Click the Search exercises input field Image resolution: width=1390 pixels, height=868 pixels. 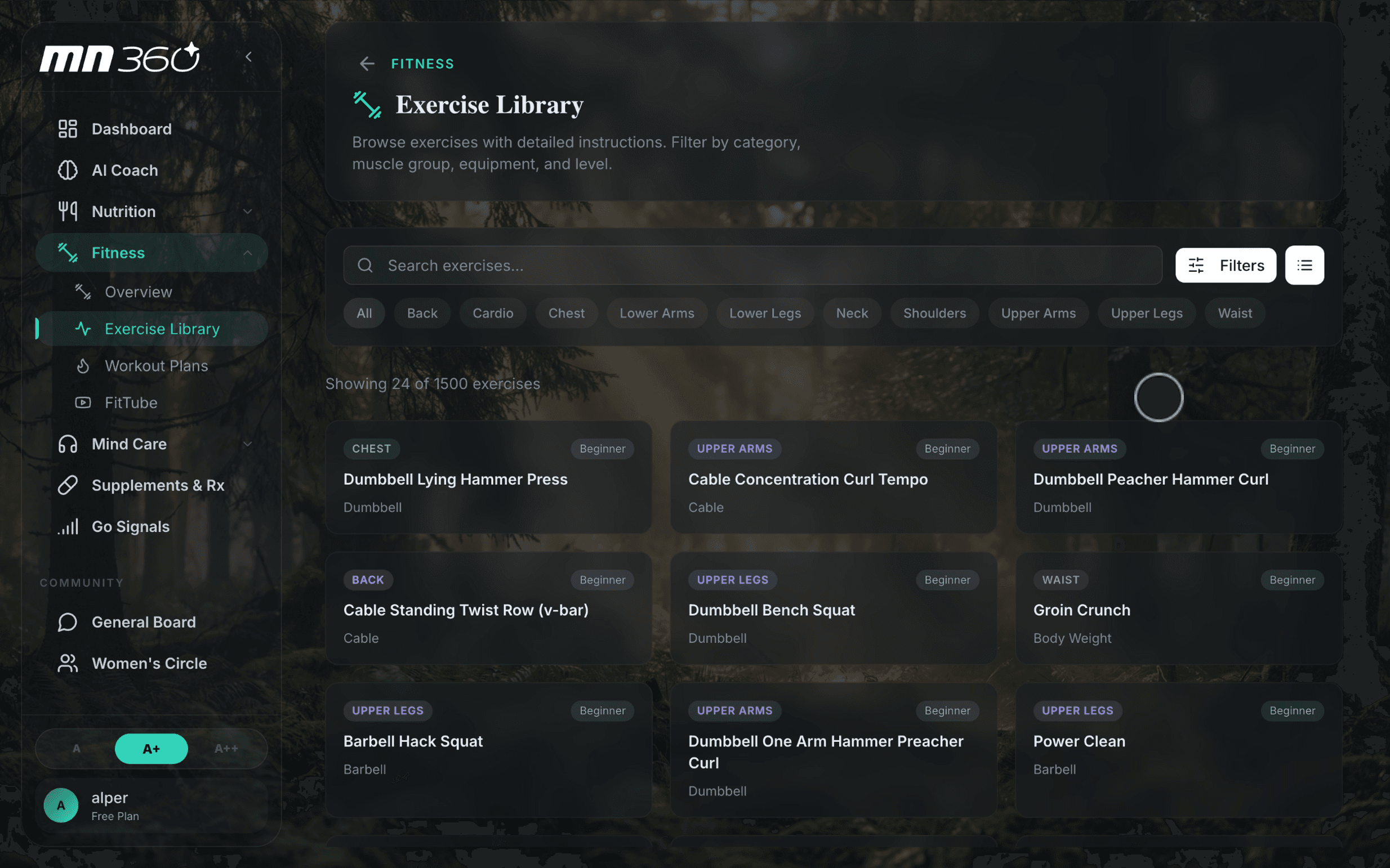coord(752,265)
